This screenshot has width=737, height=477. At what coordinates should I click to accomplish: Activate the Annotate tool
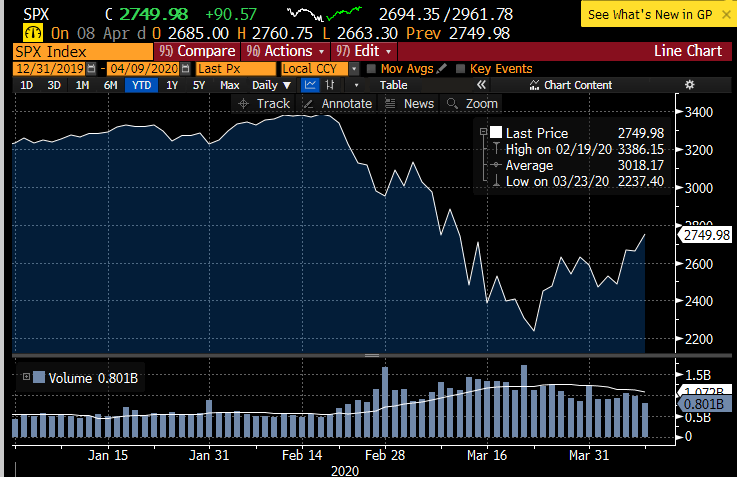337,103
